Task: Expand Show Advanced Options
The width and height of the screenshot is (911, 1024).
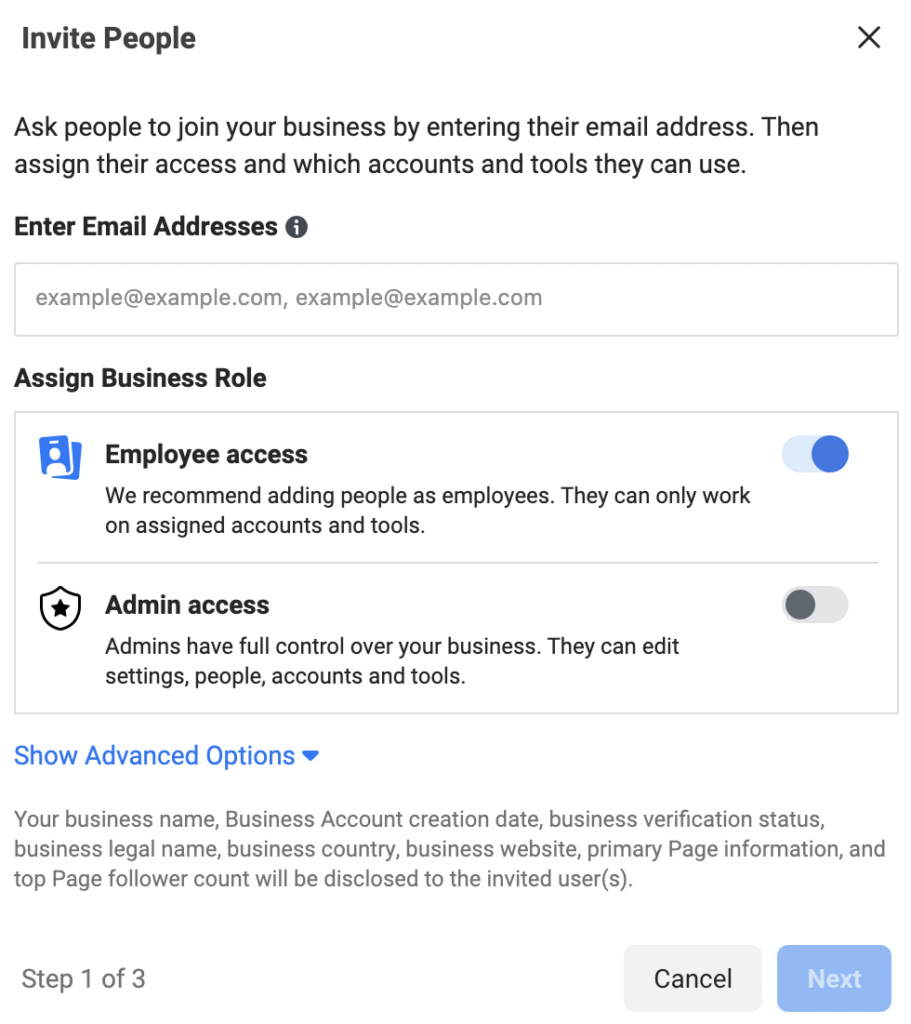Action: (155, 756)
